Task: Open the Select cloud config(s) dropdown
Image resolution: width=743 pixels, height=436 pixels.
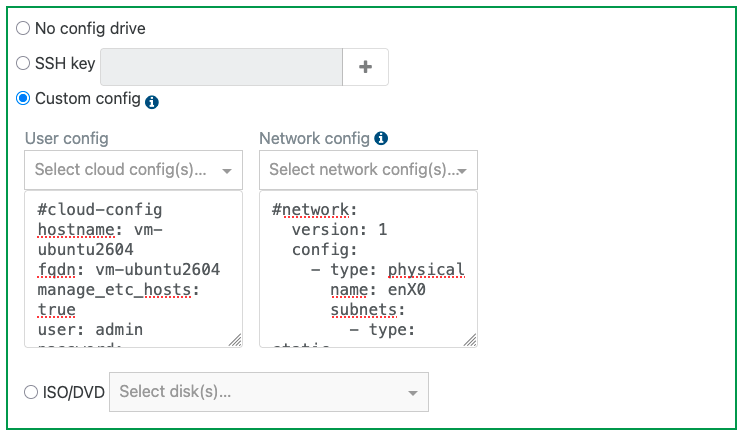Action: (134, 170)
